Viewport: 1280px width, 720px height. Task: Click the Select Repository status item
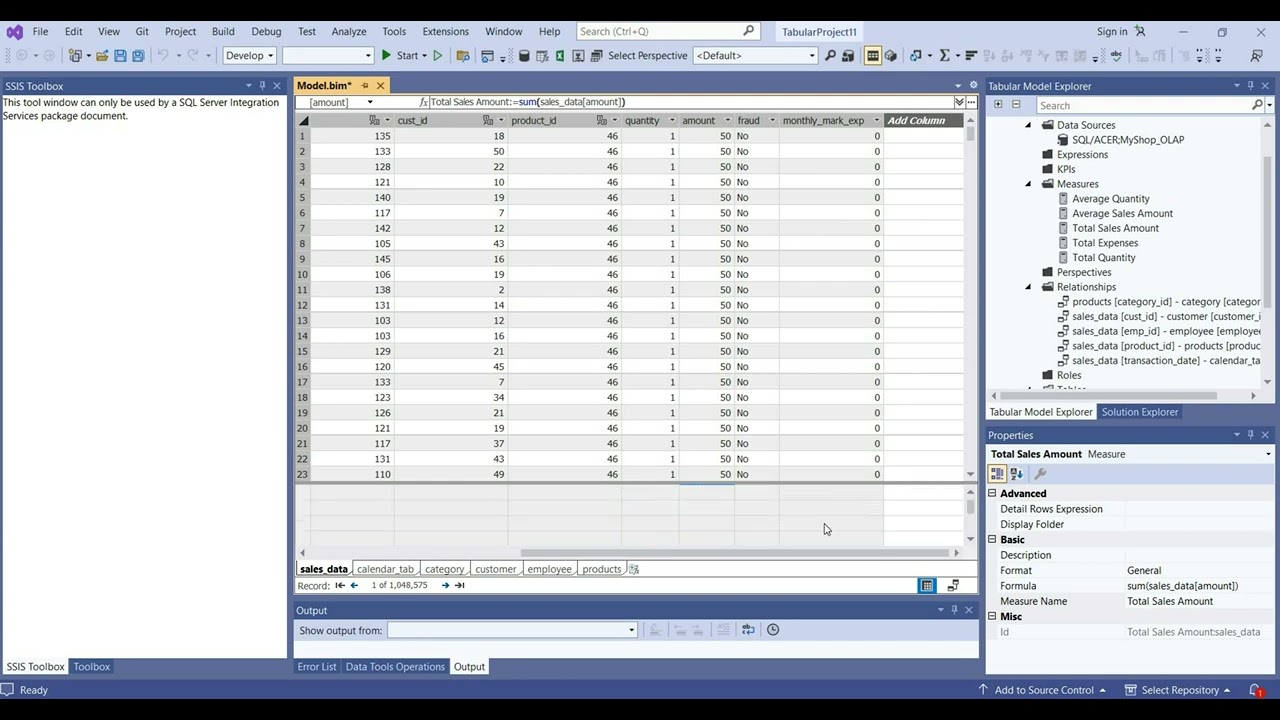[1177, 690]
